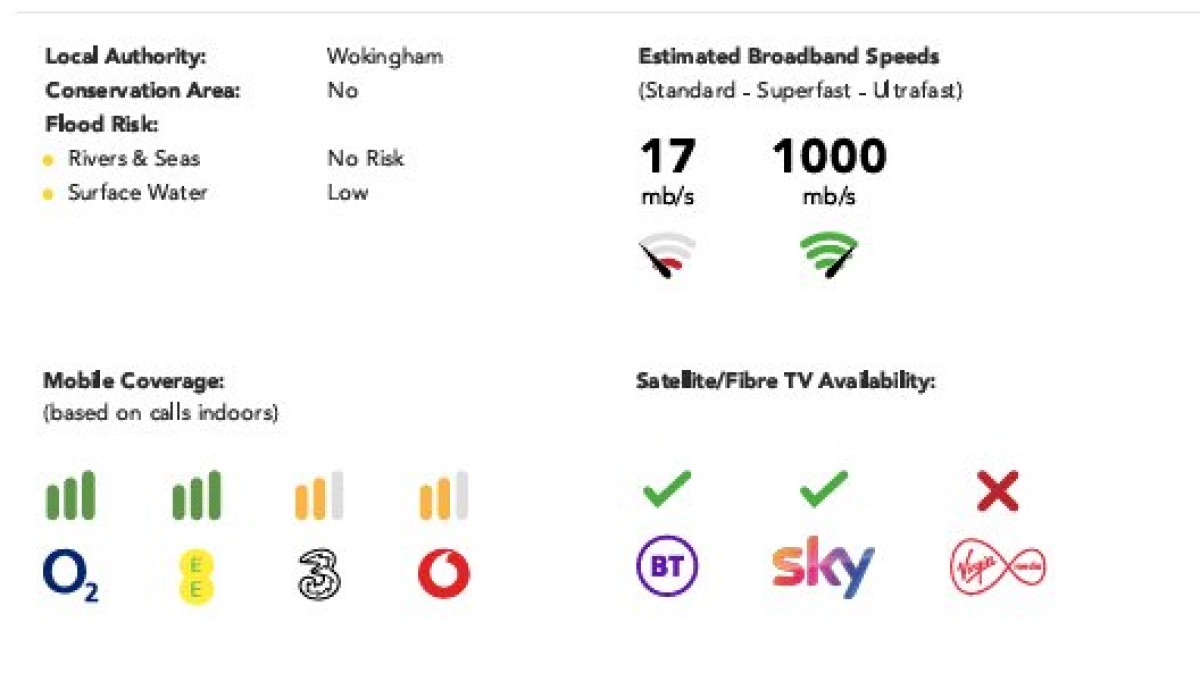Screen dimensions: 1200x690
Task: Click the orange signal bars above Vodafone
Action: [444, 495]
